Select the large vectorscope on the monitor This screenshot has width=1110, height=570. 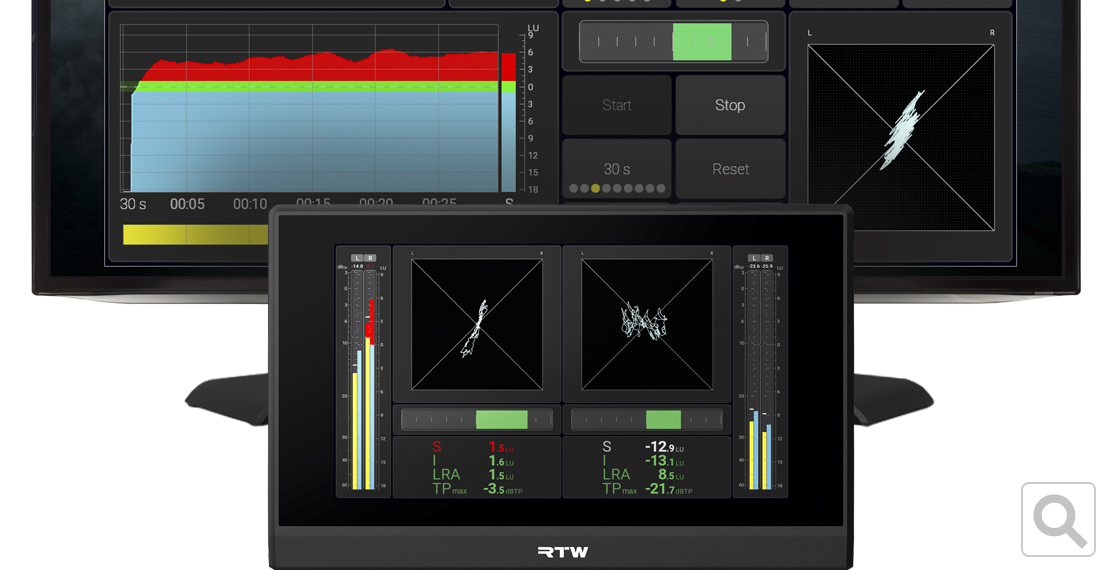pos(901,137)
